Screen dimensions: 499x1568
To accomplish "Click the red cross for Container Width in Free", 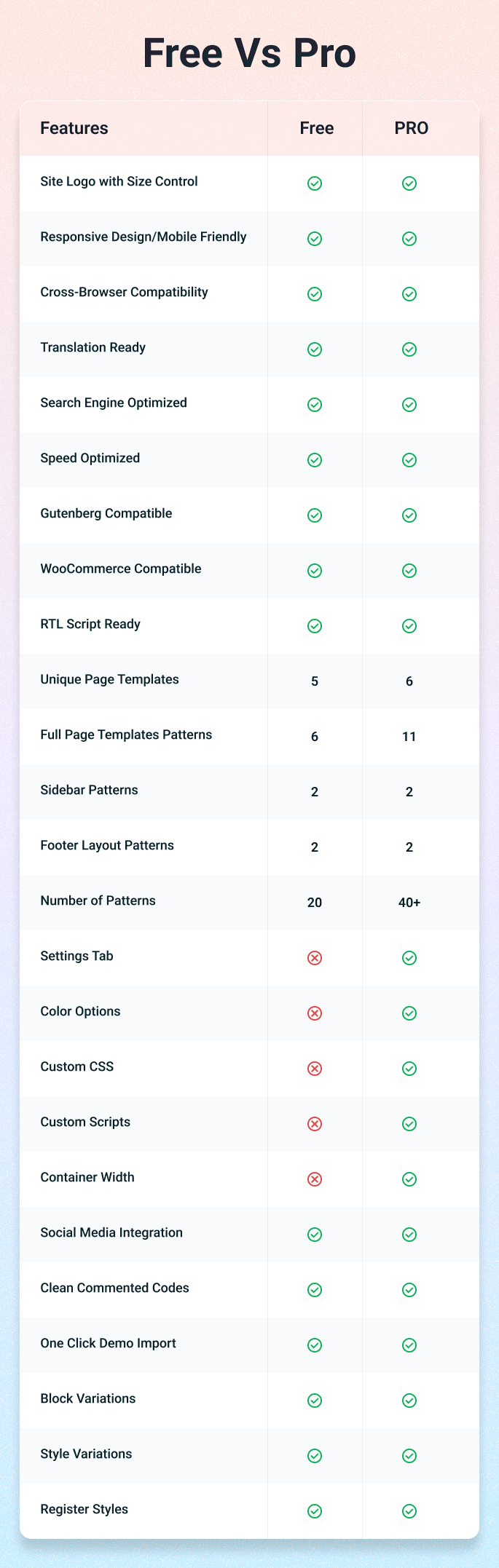I will (315, 1179).
